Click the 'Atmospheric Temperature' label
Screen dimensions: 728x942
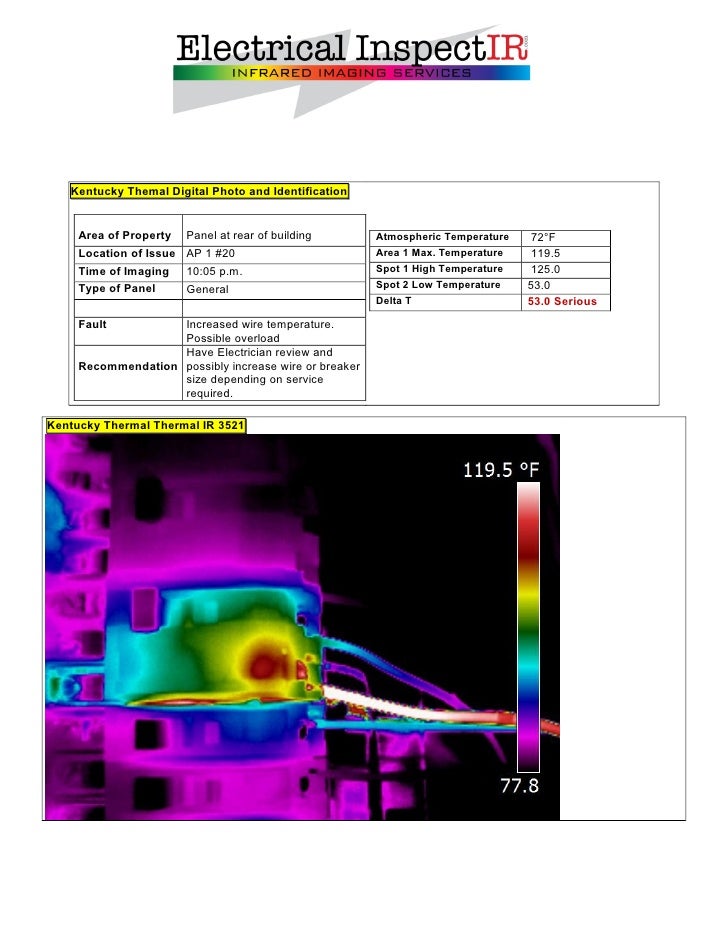(x=442, y=237)
